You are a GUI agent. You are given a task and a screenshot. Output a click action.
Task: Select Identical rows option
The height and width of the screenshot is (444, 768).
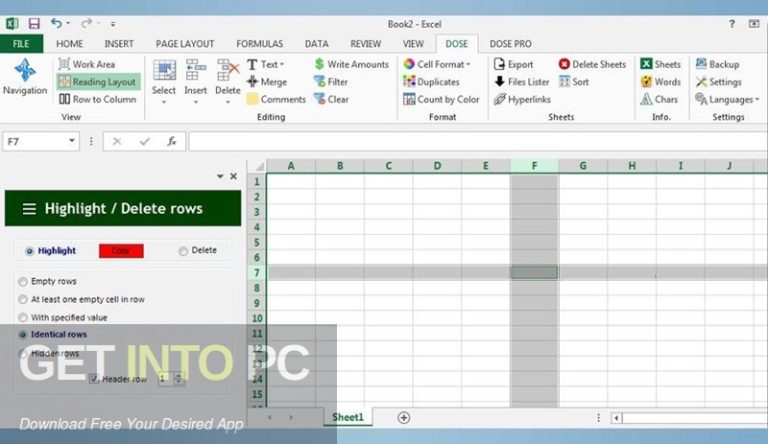(x=23, y=335)
